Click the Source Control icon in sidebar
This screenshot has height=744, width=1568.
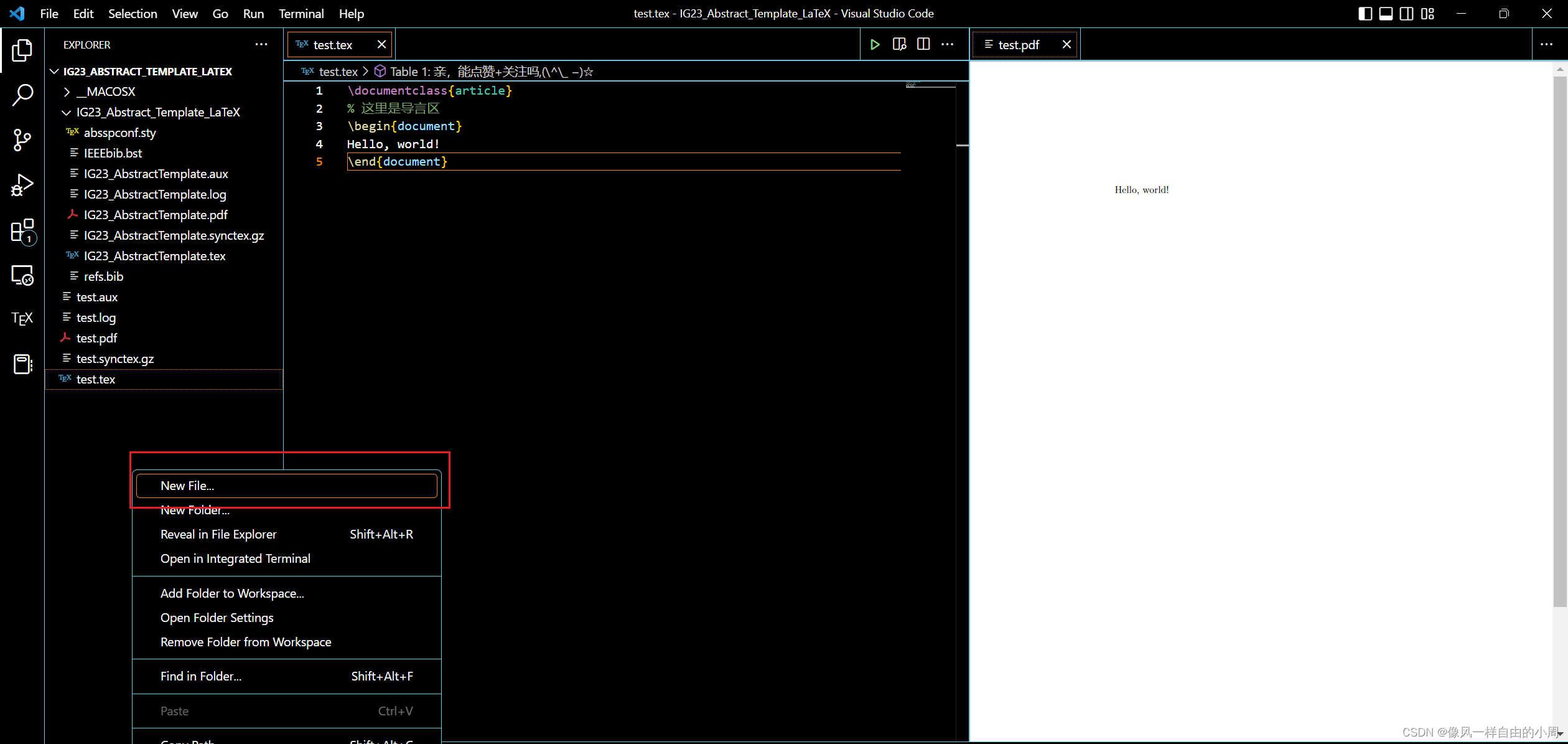click(x=22, y=140)
